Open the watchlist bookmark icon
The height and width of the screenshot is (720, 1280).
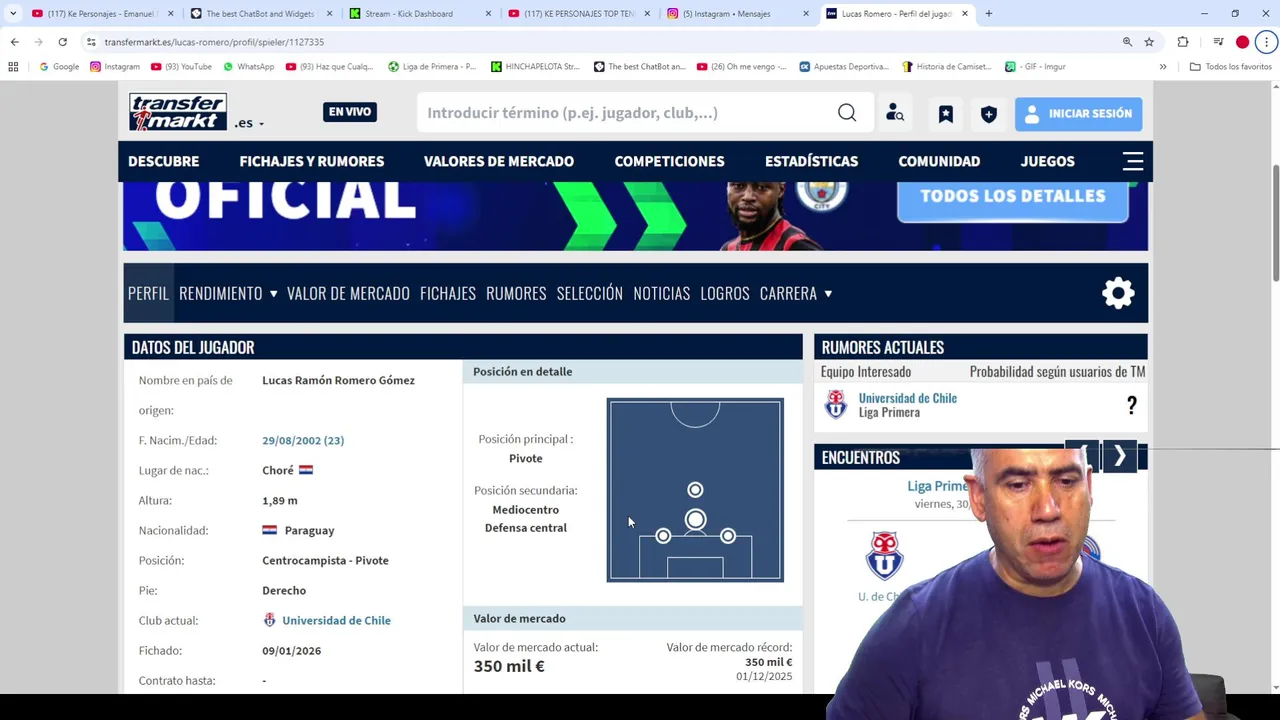point(945,113)
